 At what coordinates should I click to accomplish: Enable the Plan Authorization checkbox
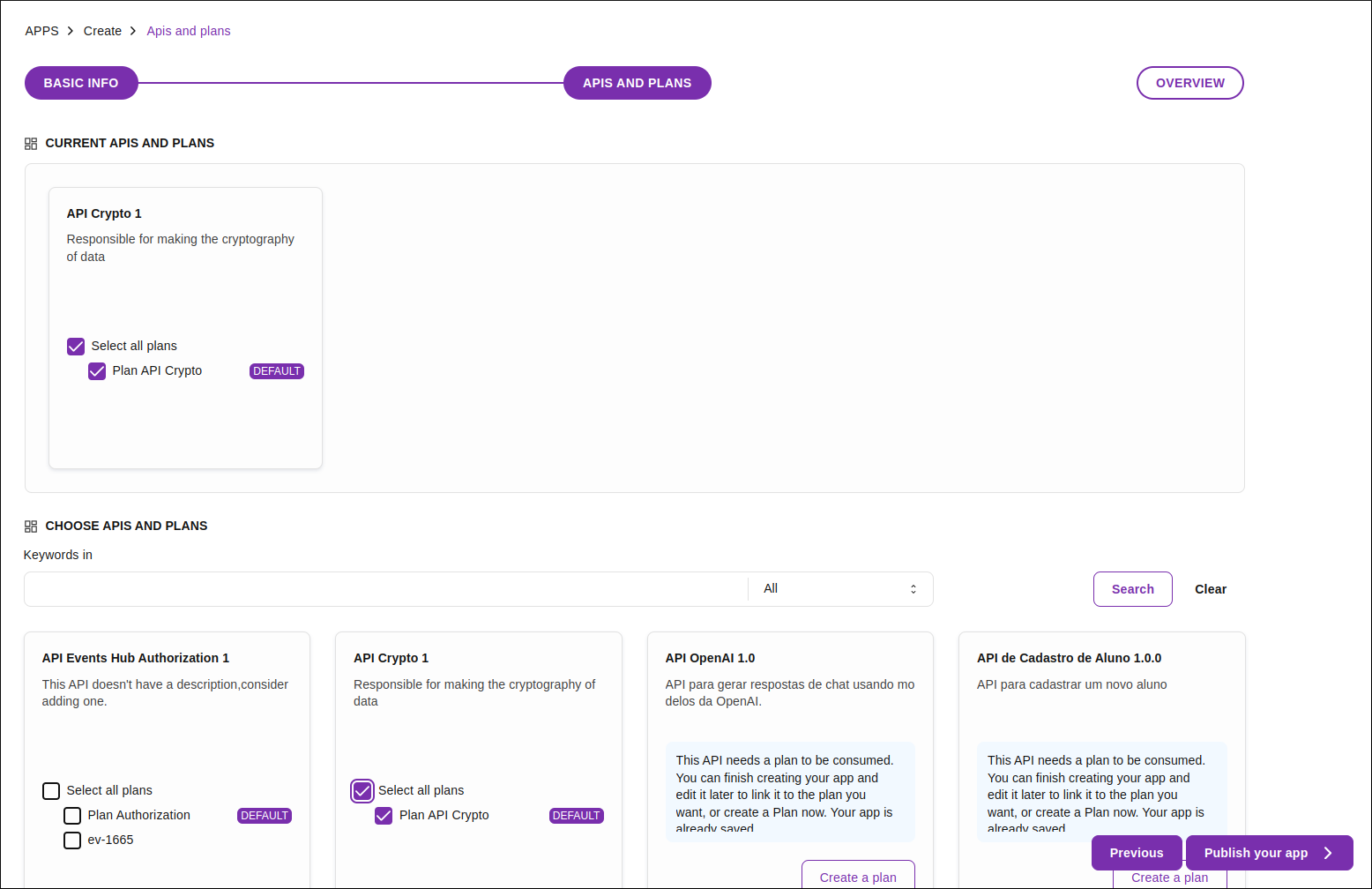pyautogui.click(x=72, y=816)
